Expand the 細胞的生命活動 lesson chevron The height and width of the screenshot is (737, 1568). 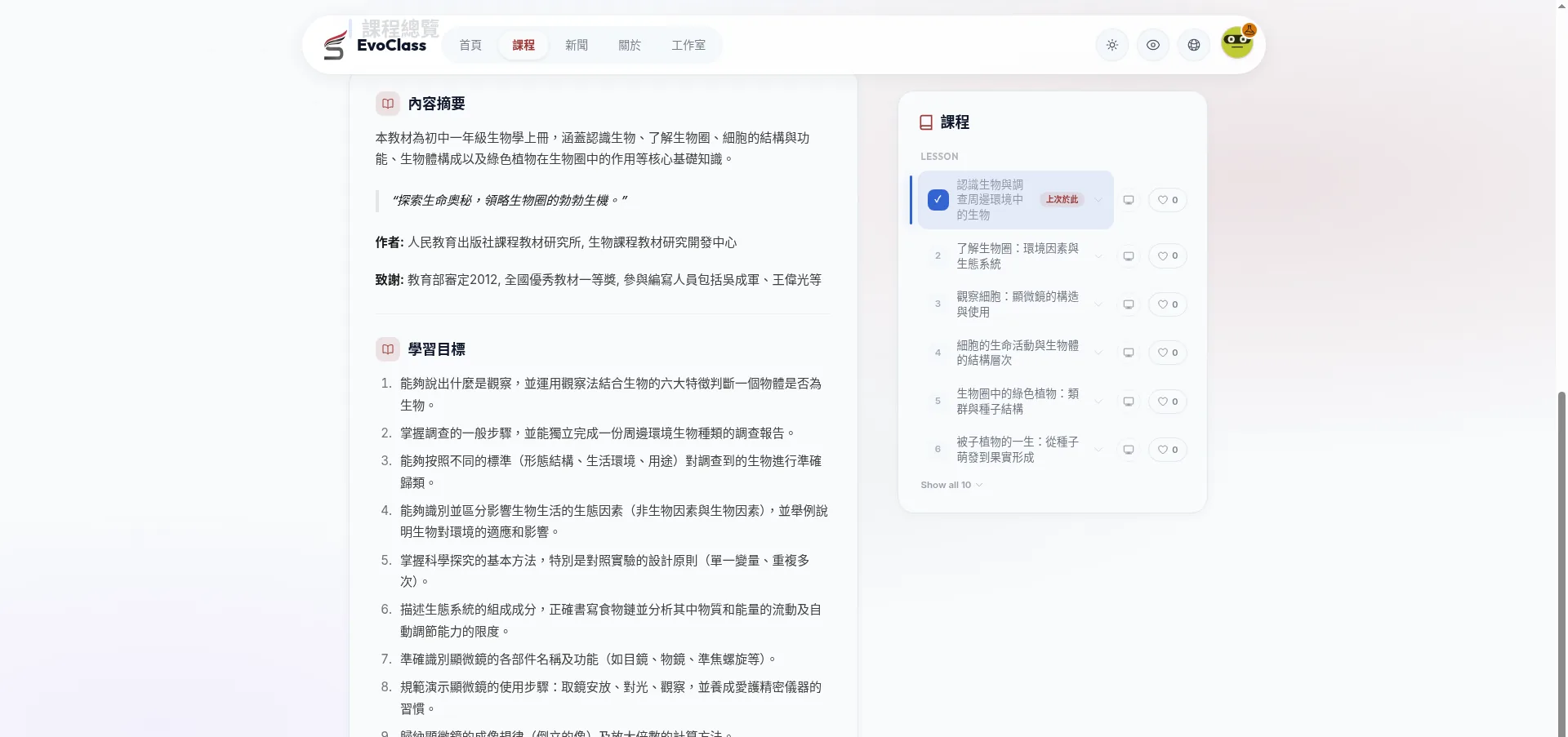(1098, 353)
